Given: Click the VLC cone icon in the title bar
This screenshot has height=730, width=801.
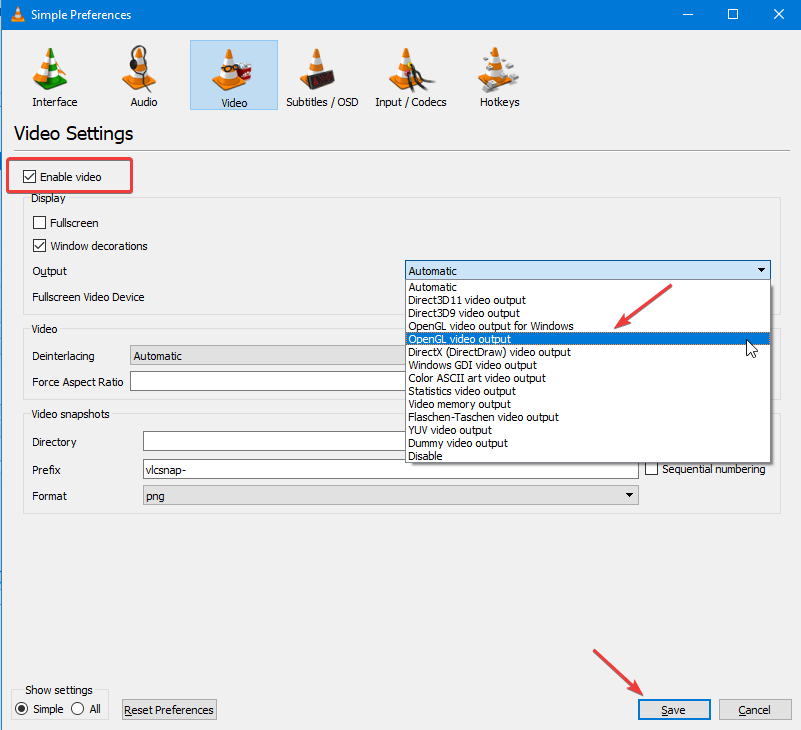Looking at the screenshot, I should tap(15, 14).
